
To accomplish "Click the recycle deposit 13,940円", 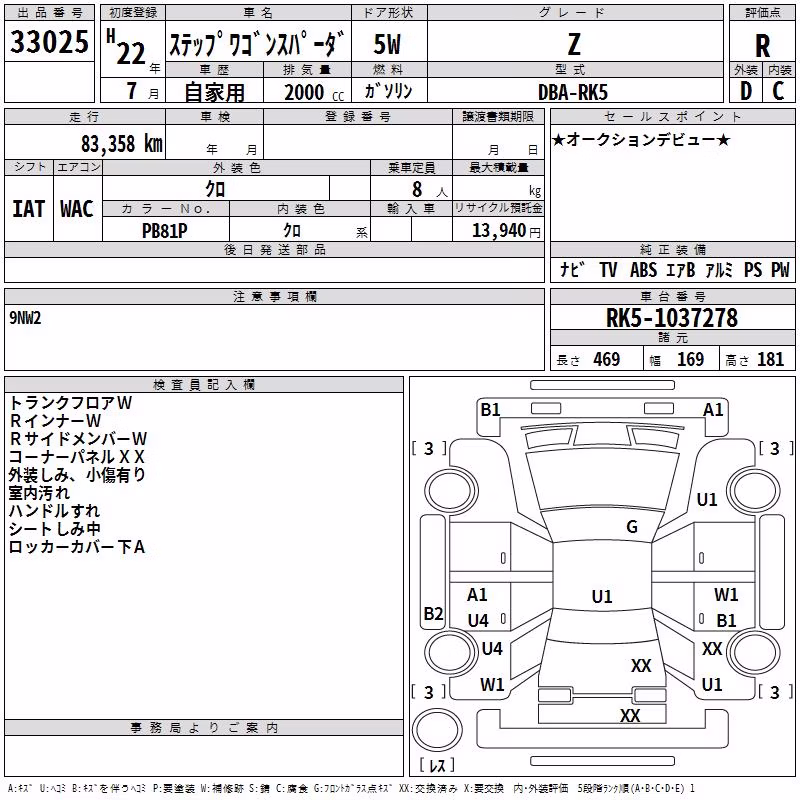I will point(506,231).
